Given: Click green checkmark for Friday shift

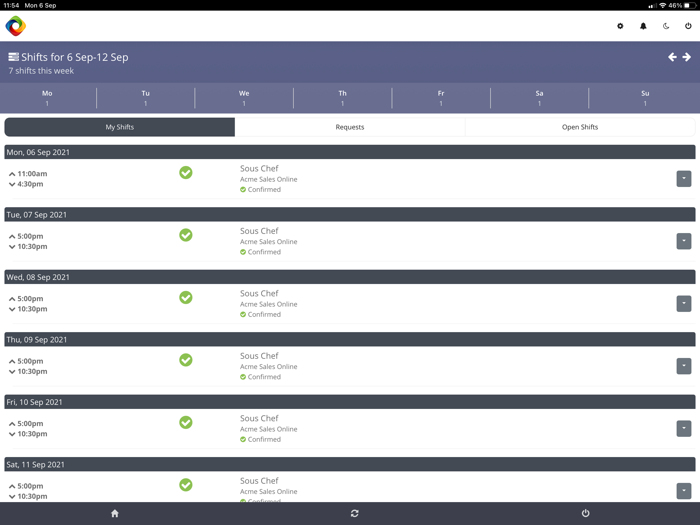Looking at the screenshot, I should pos(186,422).
